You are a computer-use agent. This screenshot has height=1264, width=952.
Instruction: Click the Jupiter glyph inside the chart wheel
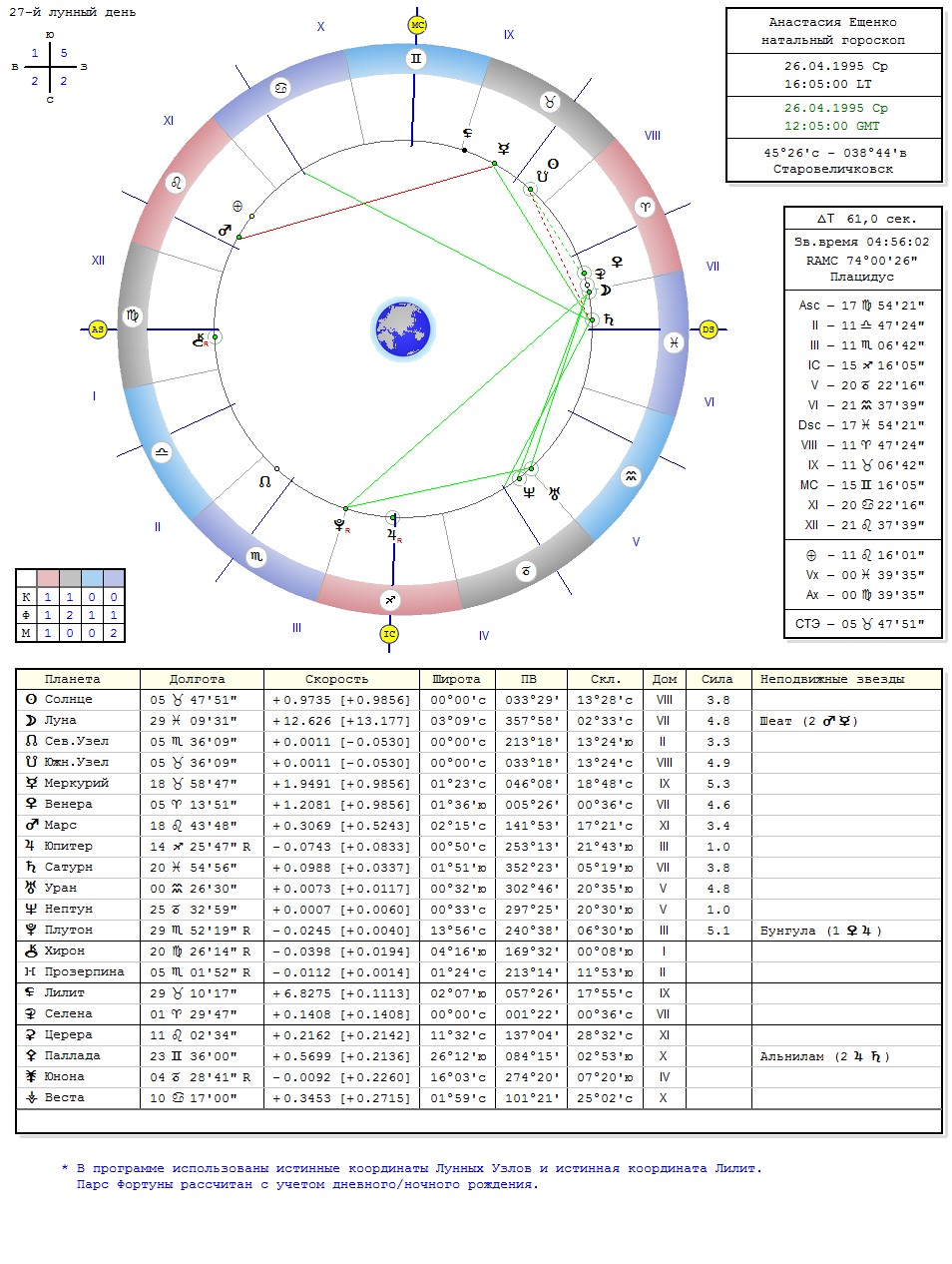click(x=392, y=534)
